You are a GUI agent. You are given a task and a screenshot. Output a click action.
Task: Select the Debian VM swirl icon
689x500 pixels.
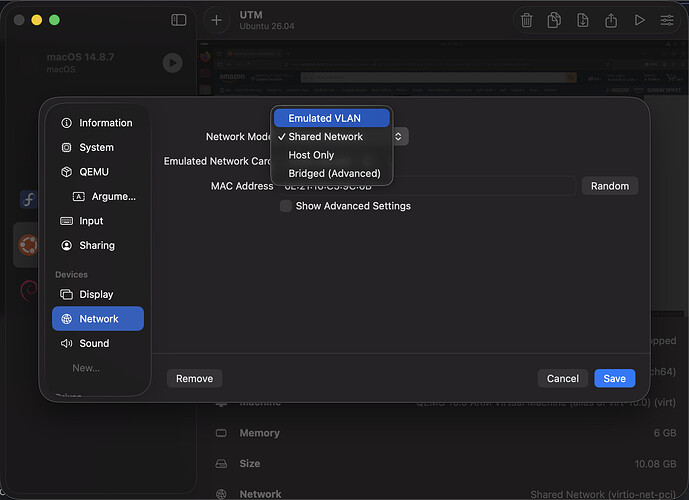click(x=29, y=290)
